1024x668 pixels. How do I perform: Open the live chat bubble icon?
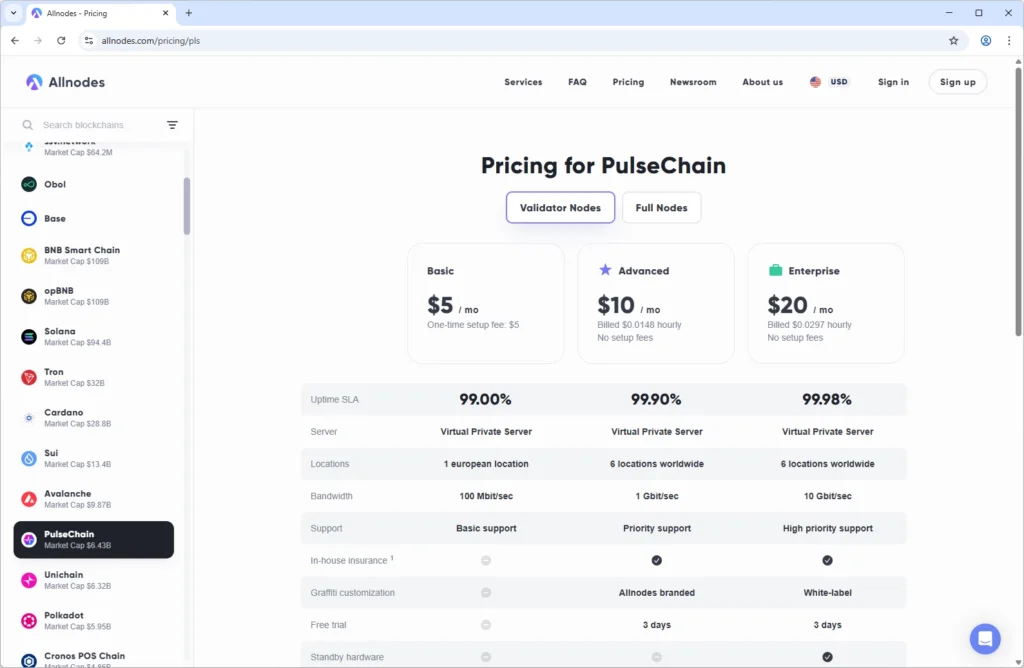click(985, 639)
